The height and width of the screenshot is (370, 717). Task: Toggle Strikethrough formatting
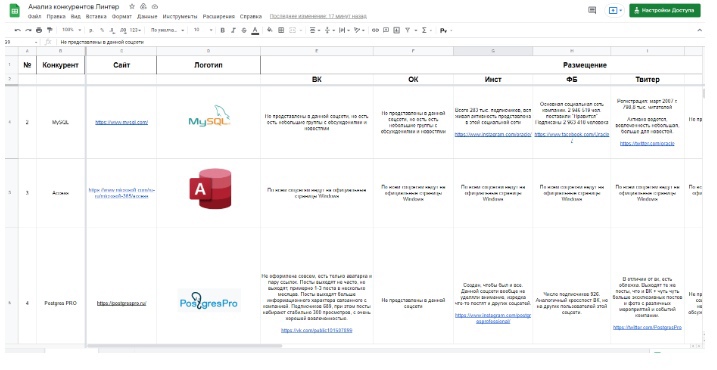tap(244, 30)
